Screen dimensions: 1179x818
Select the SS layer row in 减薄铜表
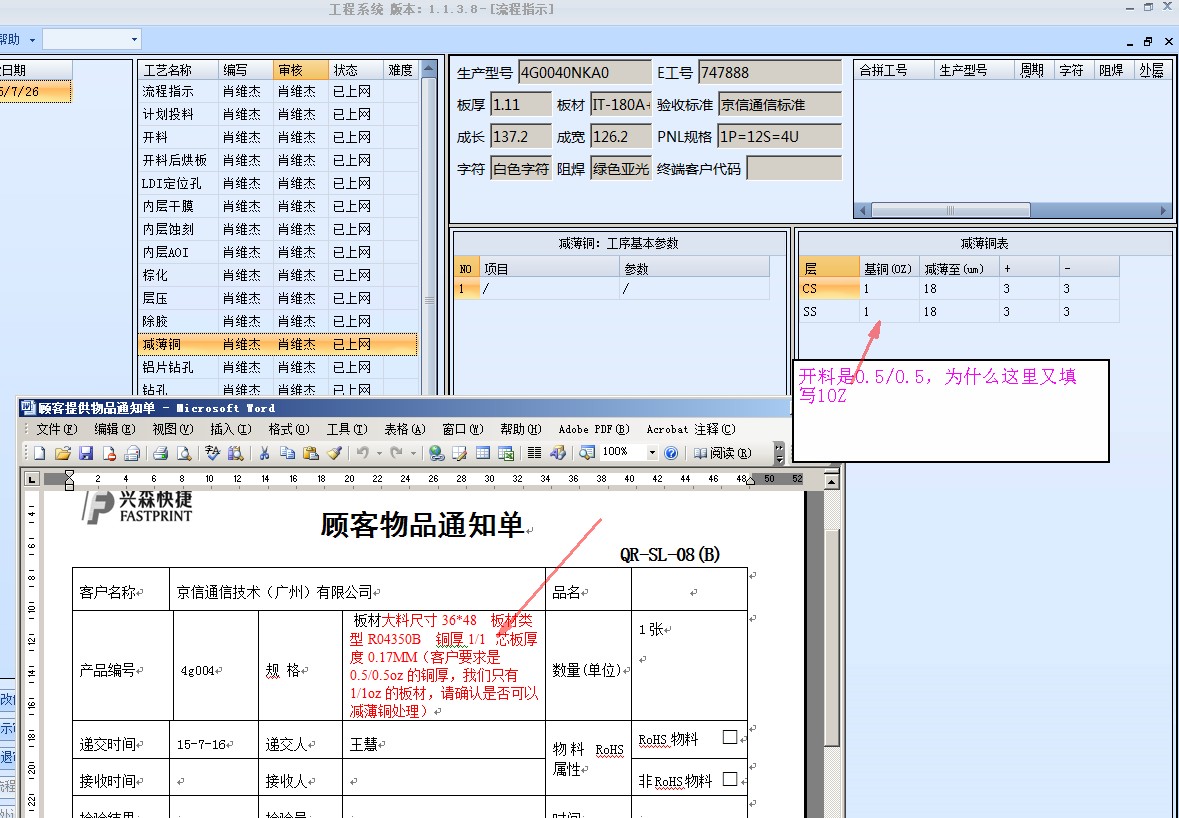959,311
